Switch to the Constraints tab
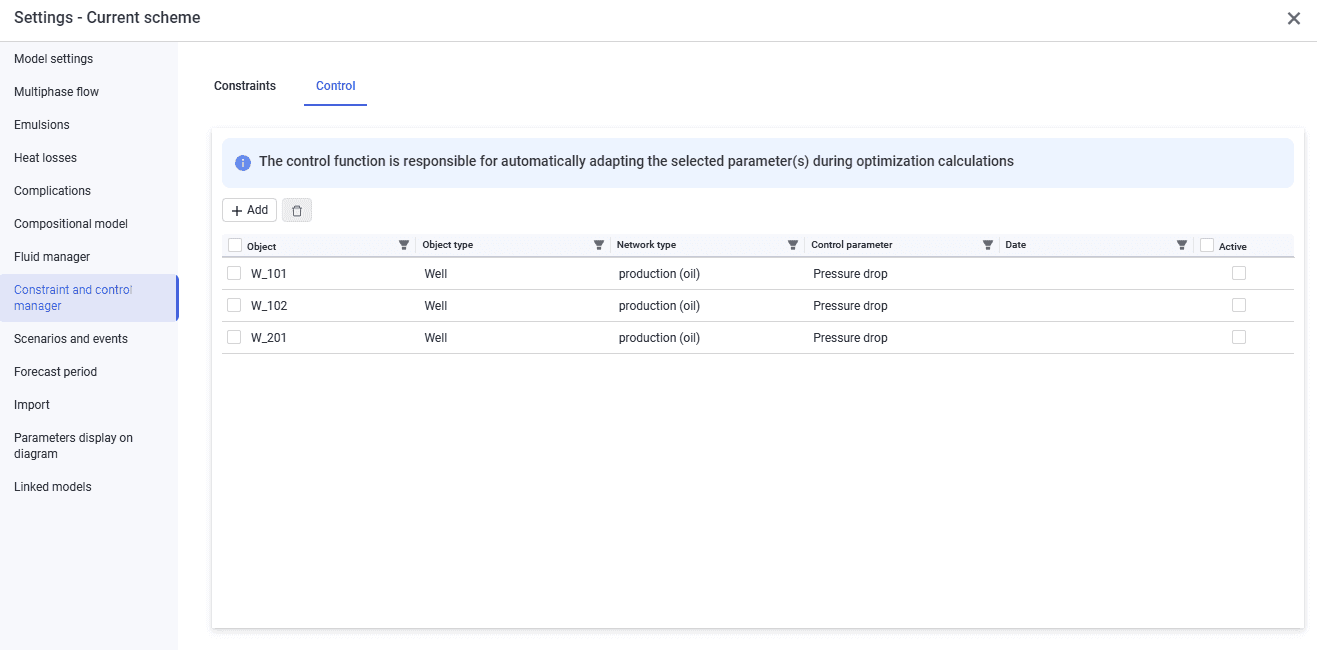Screen dimensions: 1317x650 tap(245, 86)
